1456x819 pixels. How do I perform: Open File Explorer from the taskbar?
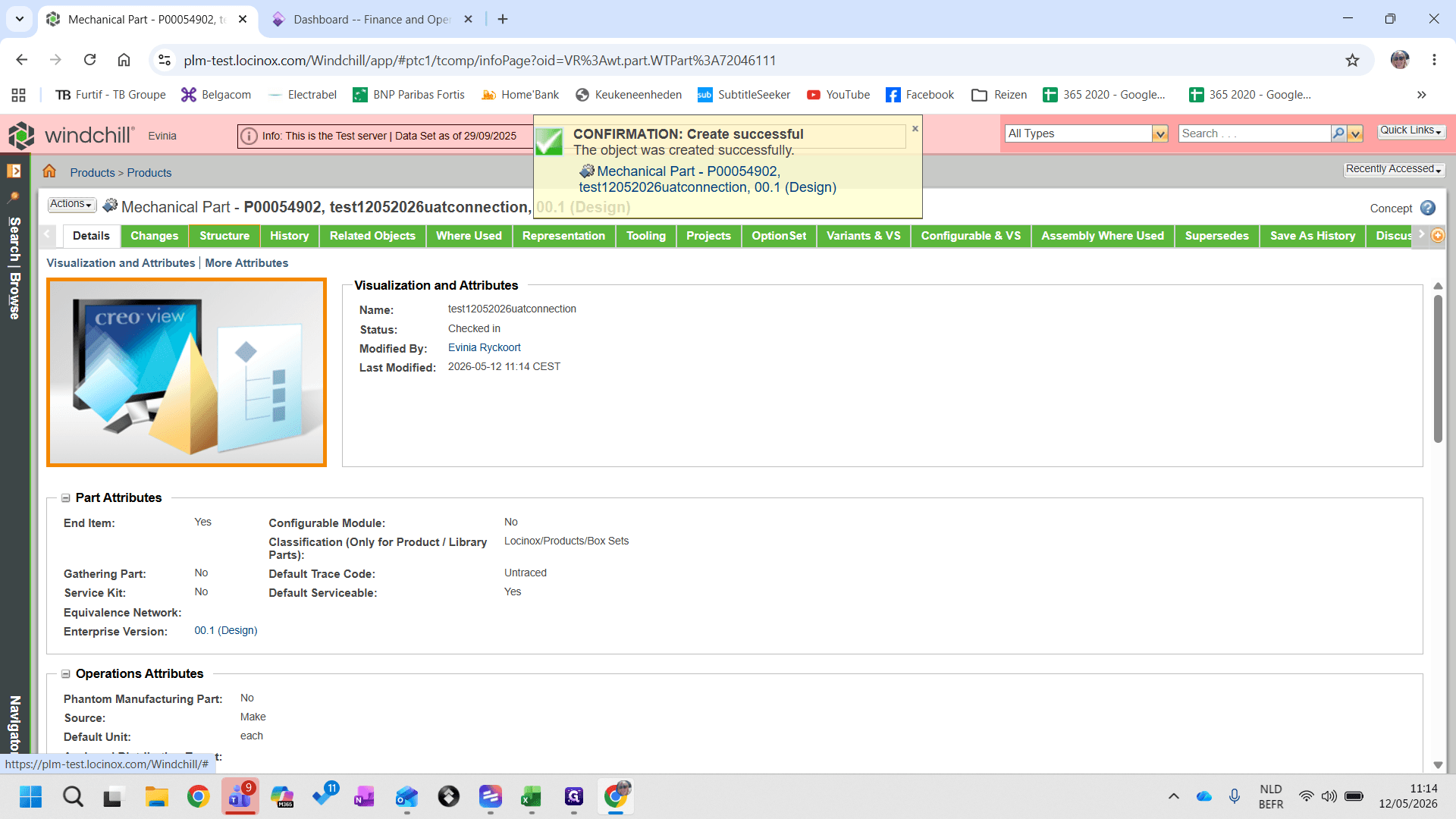click(156, 796)
